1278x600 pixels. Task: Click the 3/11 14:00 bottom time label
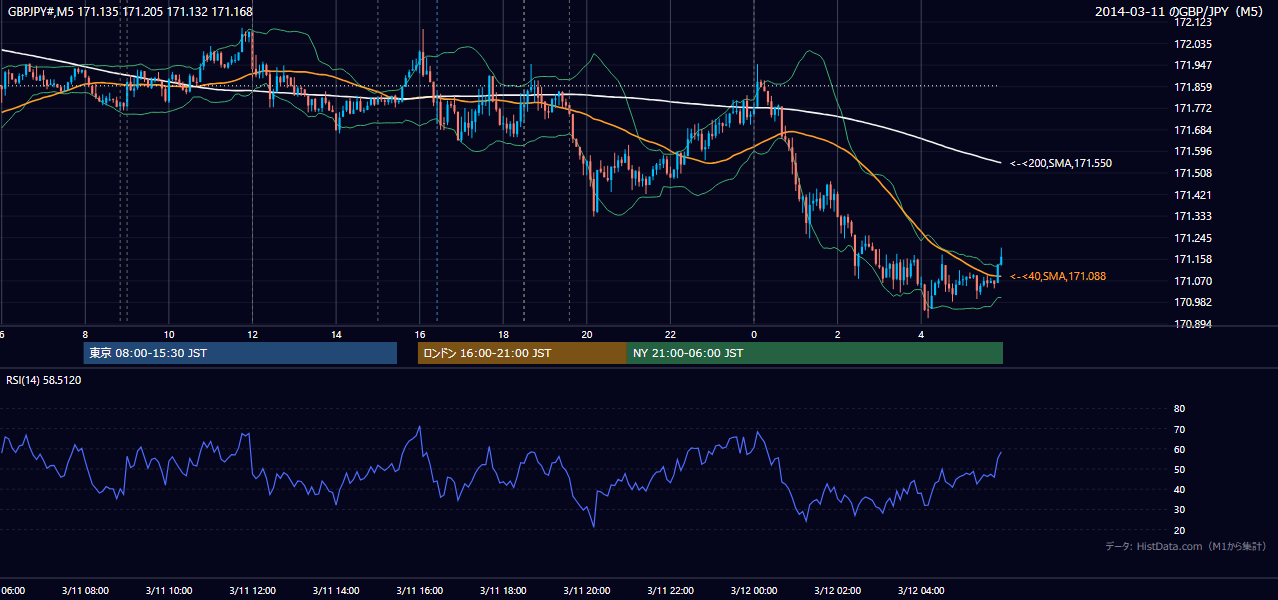(335, 590)
